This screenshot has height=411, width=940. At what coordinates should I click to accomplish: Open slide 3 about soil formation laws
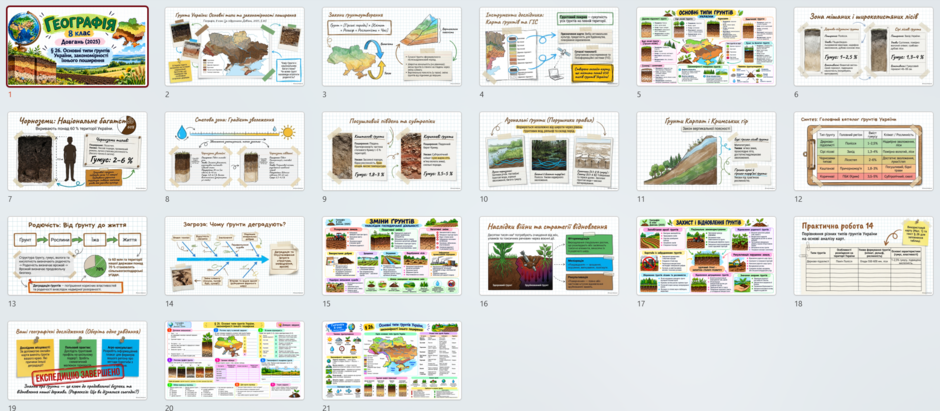coord(391,47)
